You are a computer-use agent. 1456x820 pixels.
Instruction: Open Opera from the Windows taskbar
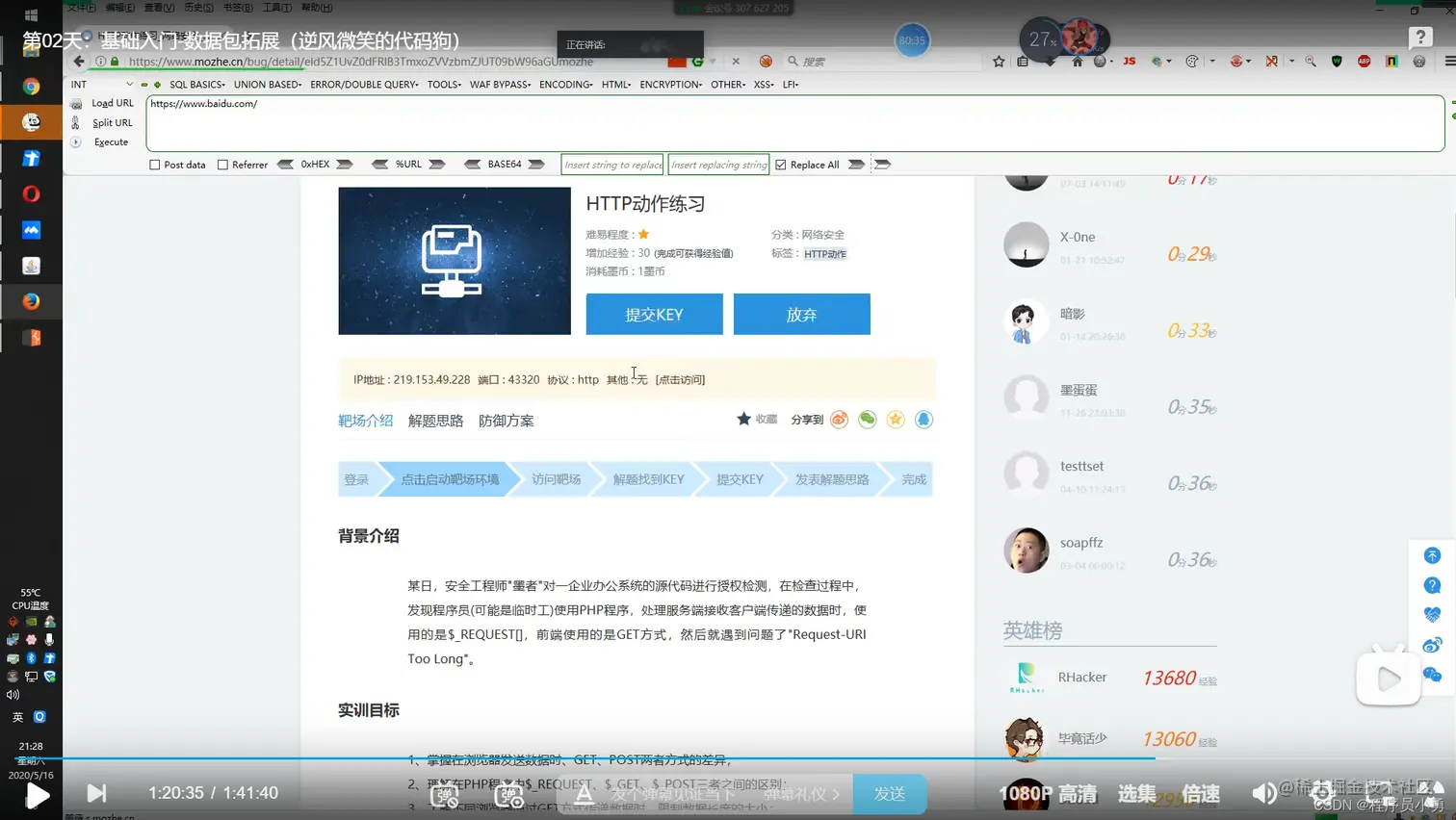pos(31,193)
